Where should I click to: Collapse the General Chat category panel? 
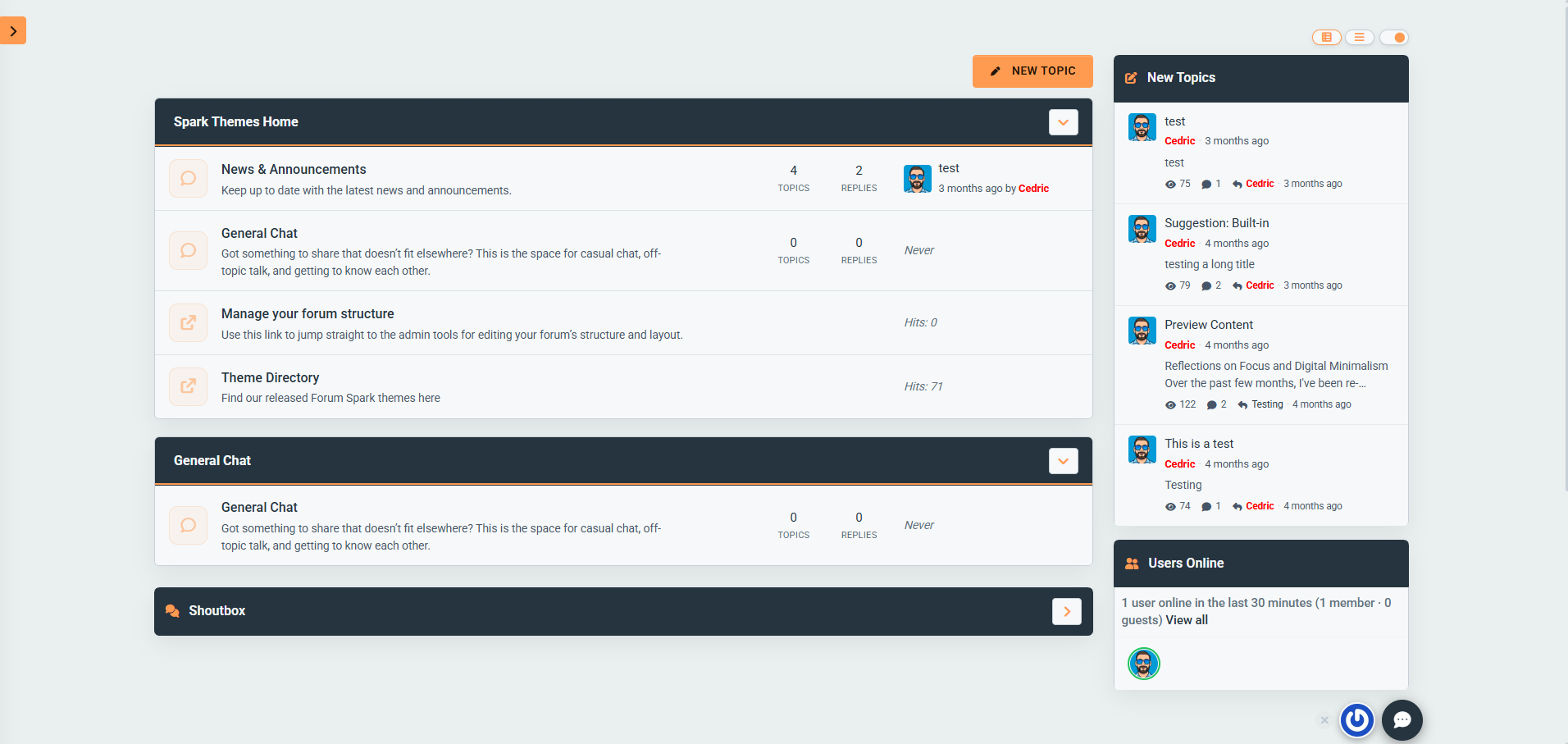pyautogui.click(x=1063, y=461)
